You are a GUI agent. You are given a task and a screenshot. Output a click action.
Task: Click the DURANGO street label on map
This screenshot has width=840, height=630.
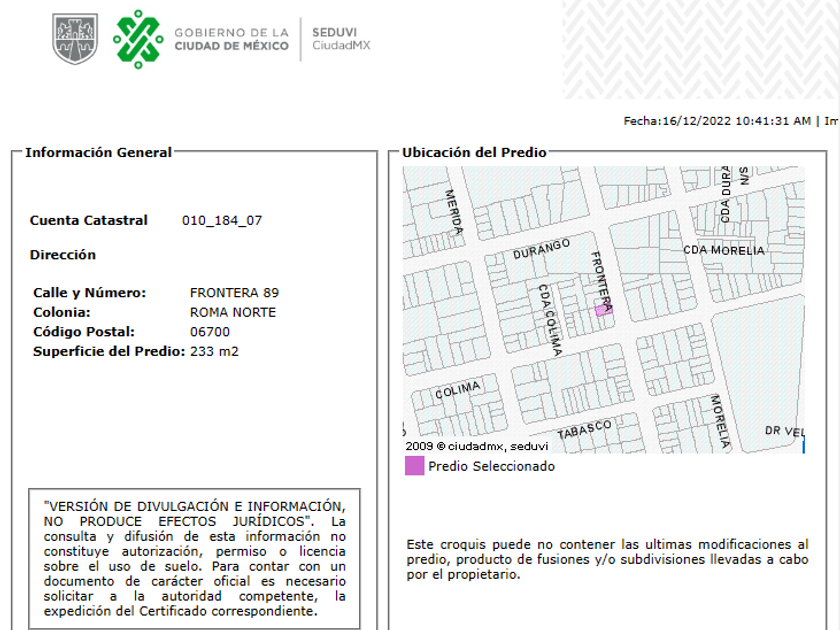point(541,249)
